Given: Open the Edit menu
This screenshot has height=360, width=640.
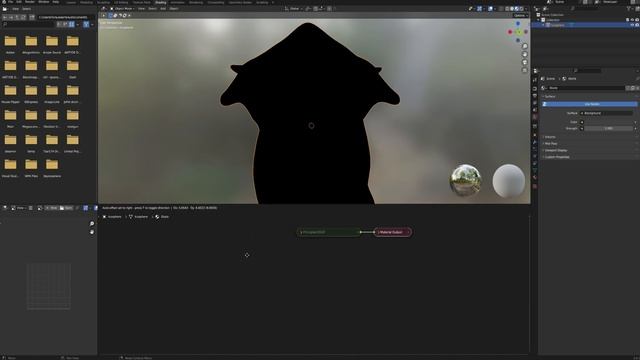Looking at the screenshot, I should click(x=19, y=2).
